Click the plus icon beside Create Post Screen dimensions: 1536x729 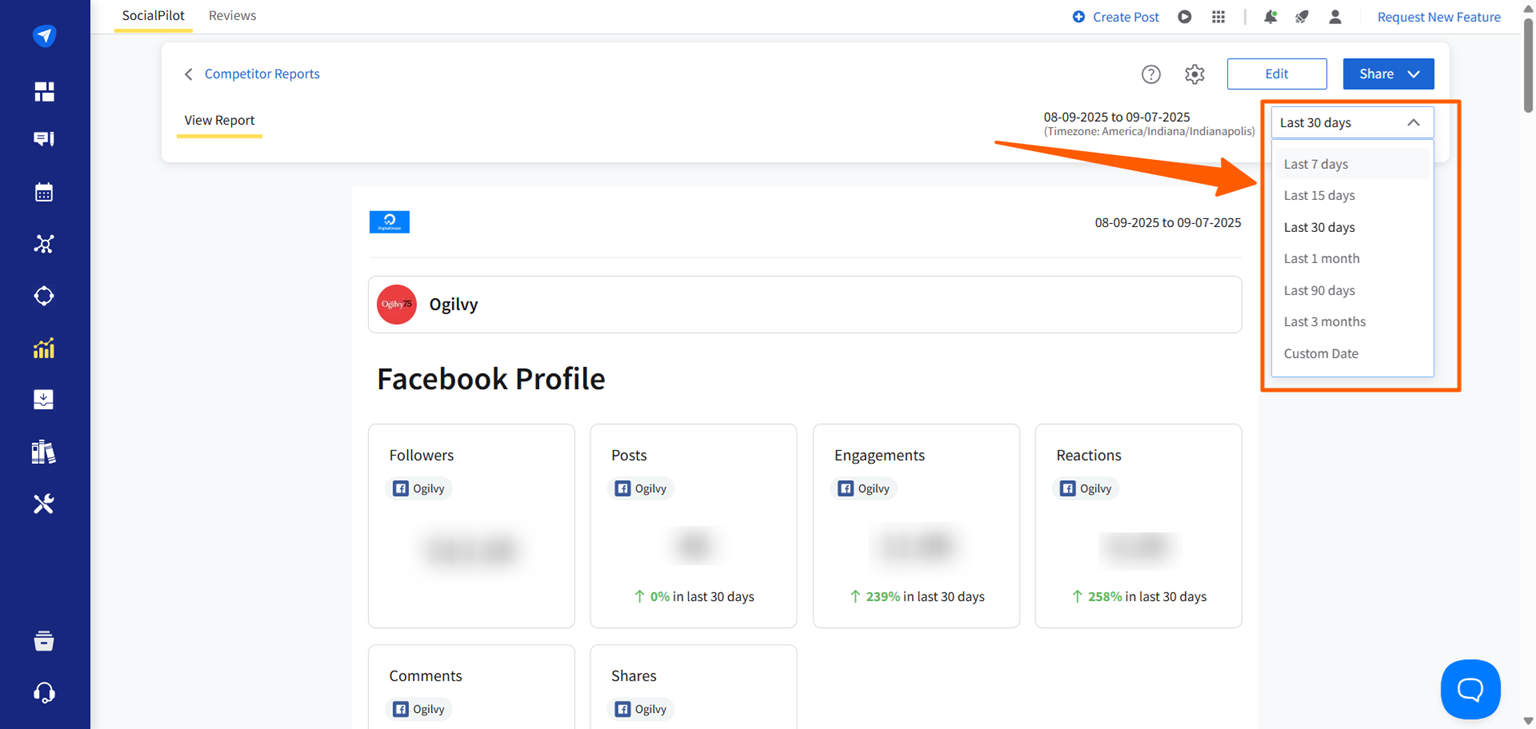(x=1078, y=17)
